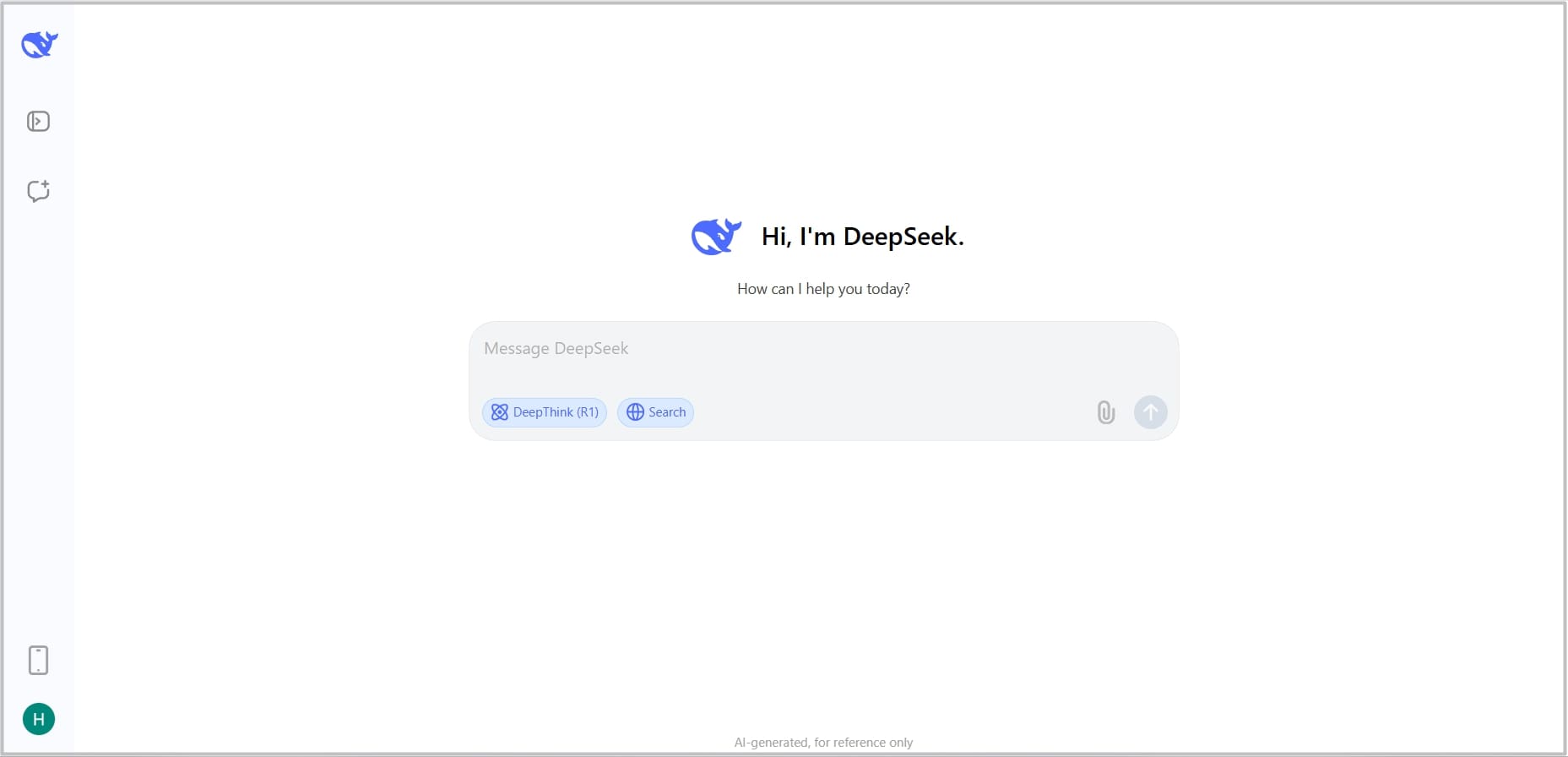Toggle DeepThink (R1) mode
1568x757 pixels.
[x=545, y=412]
